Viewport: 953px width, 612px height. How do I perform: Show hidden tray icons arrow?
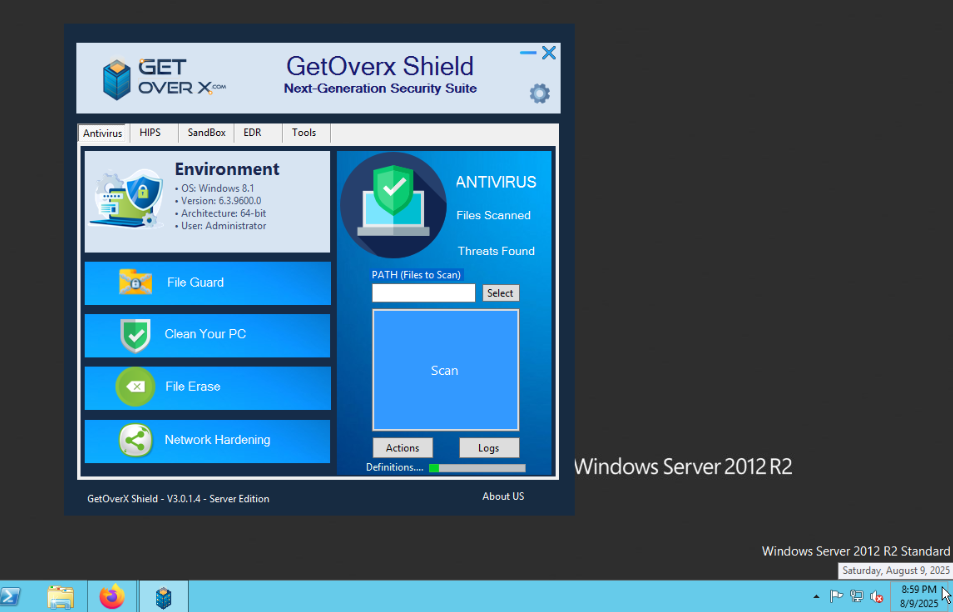[816, 597]
